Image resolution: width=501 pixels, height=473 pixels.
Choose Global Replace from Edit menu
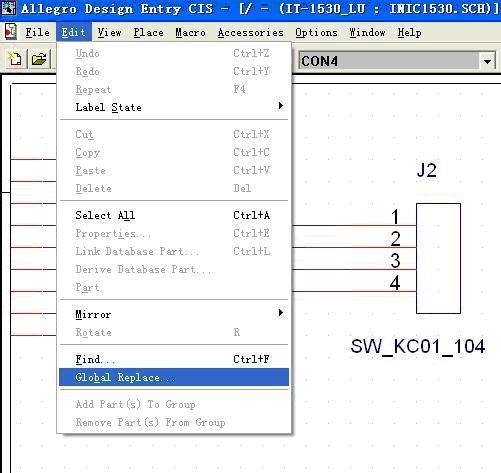(174, 377)
